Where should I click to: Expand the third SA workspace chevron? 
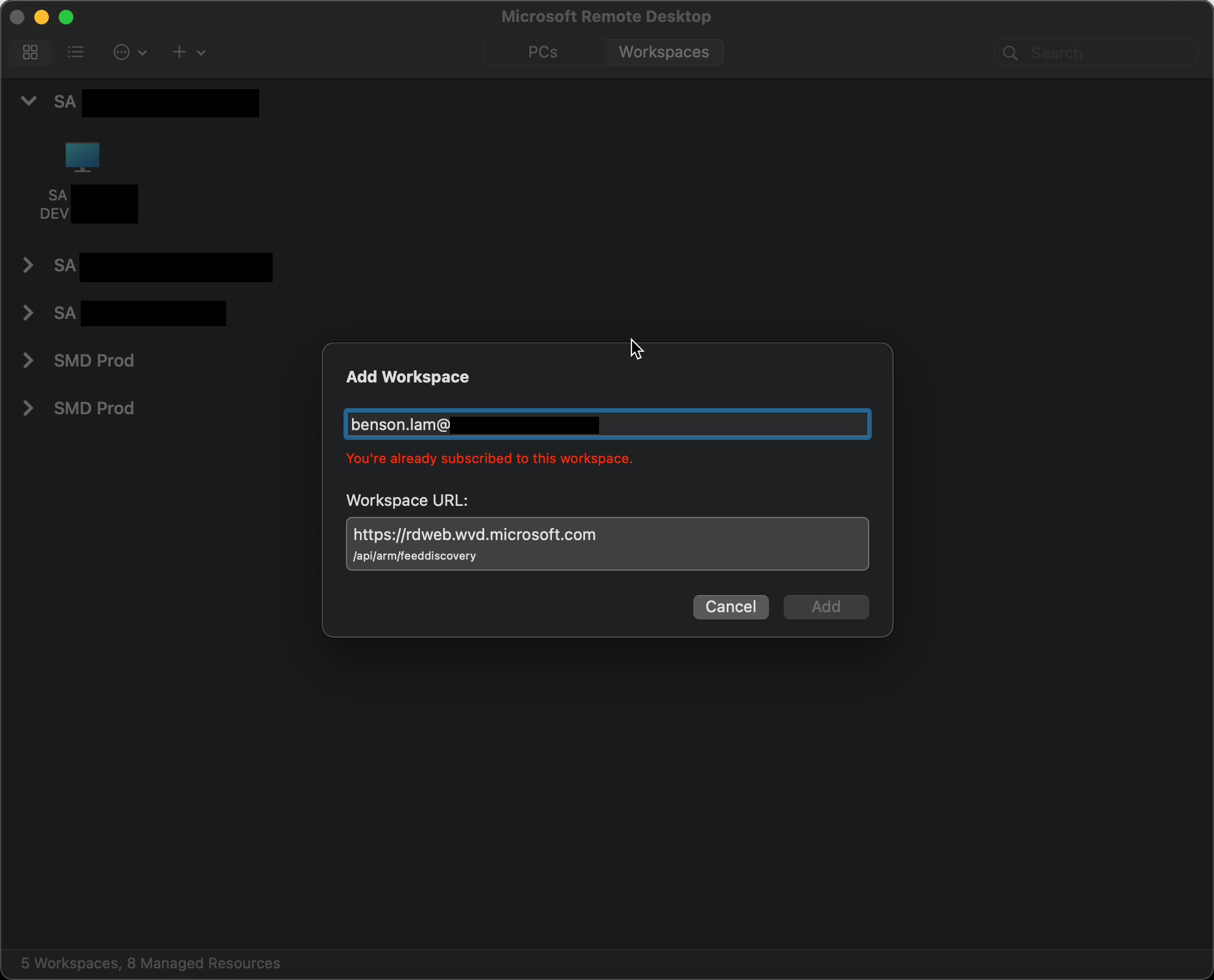coord(28,312)
